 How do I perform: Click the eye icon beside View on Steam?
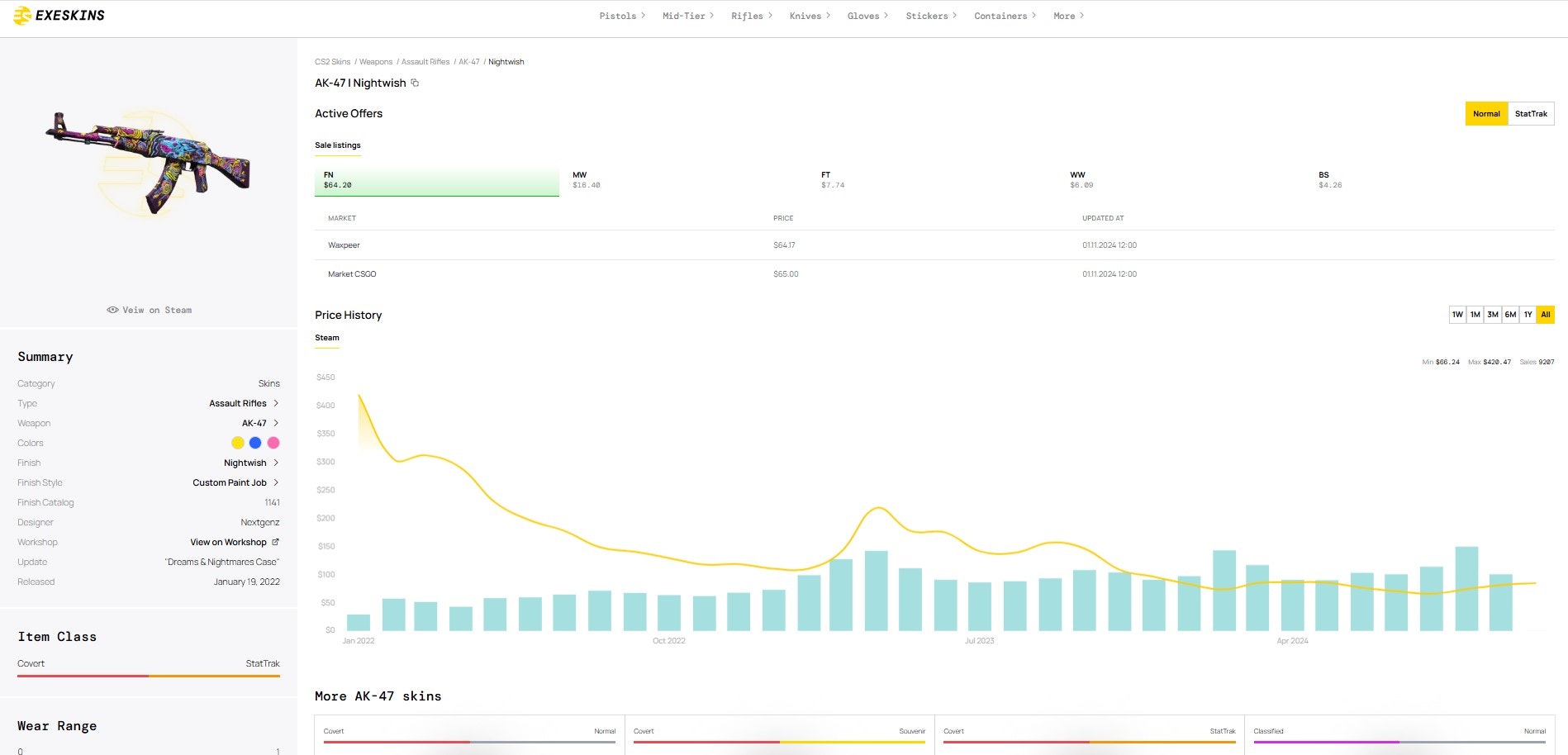(112, 310)
